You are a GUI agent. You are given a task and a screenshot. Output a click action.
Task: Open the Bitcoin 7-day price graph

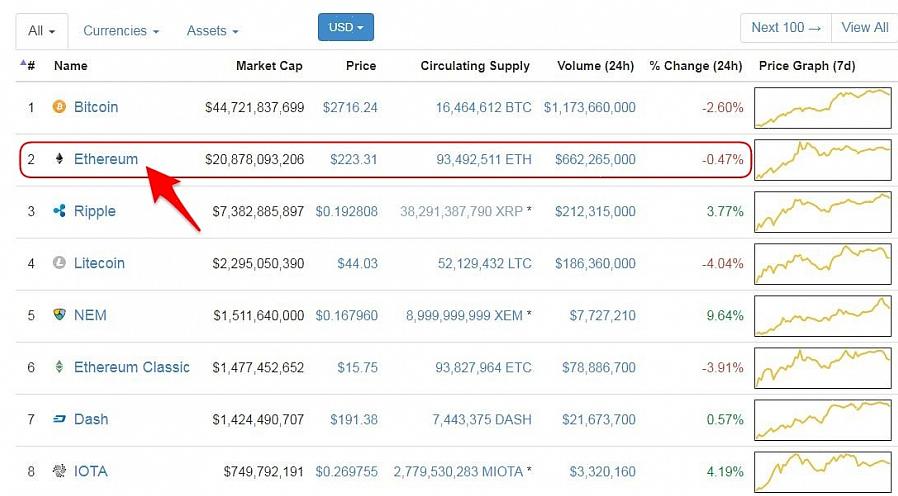[823, 107]
